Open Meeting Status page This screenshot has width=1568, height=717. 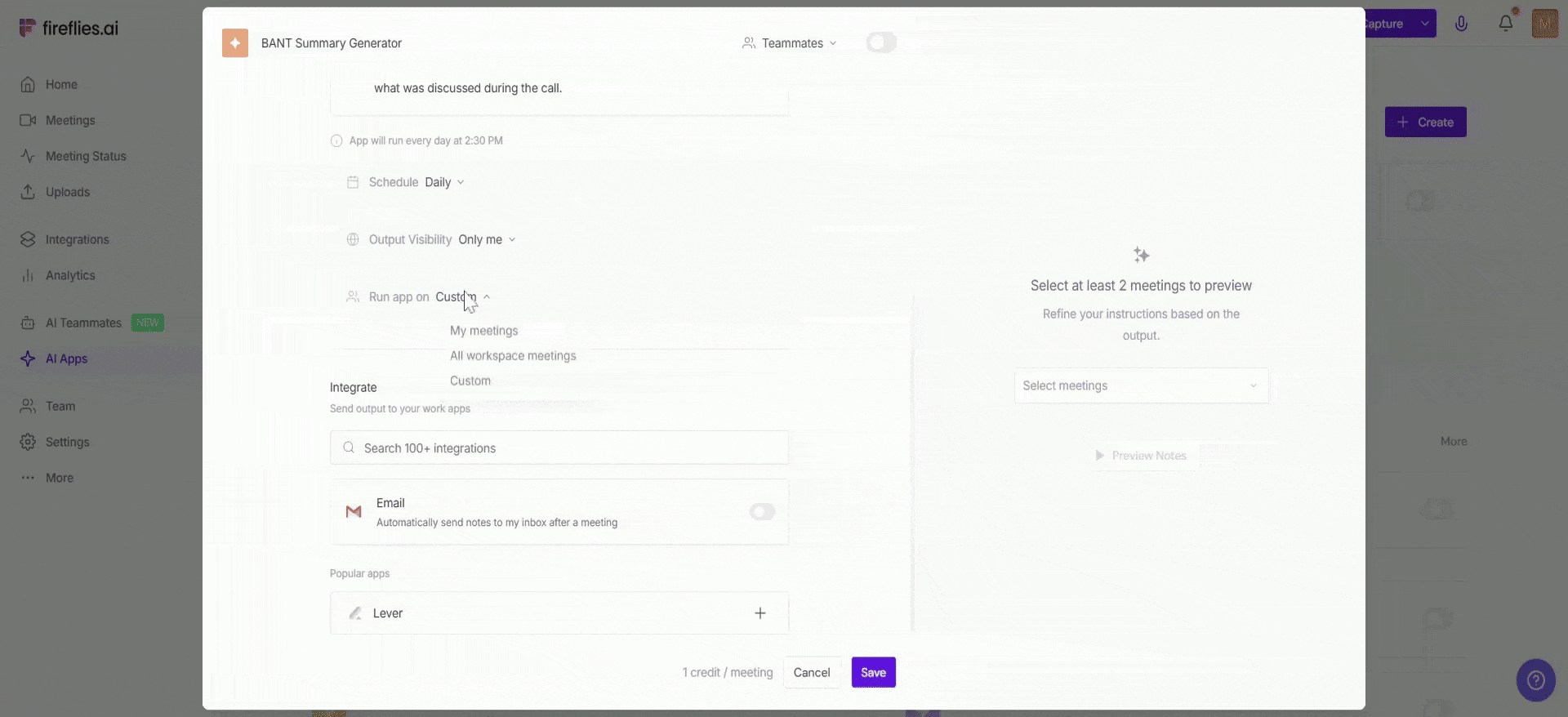point(86,156)
